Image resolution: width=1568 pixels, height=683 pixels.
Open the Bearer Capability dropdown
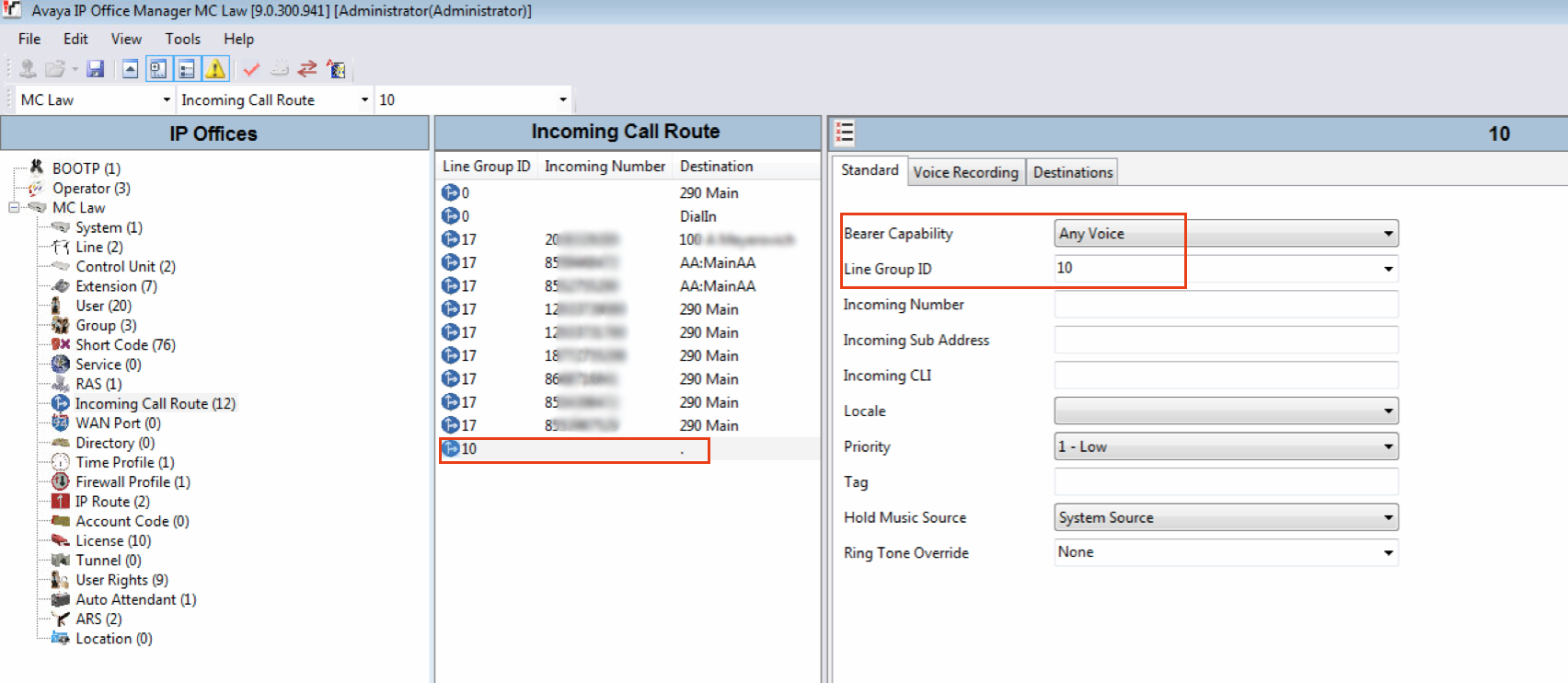click(x=1389, y=234)
